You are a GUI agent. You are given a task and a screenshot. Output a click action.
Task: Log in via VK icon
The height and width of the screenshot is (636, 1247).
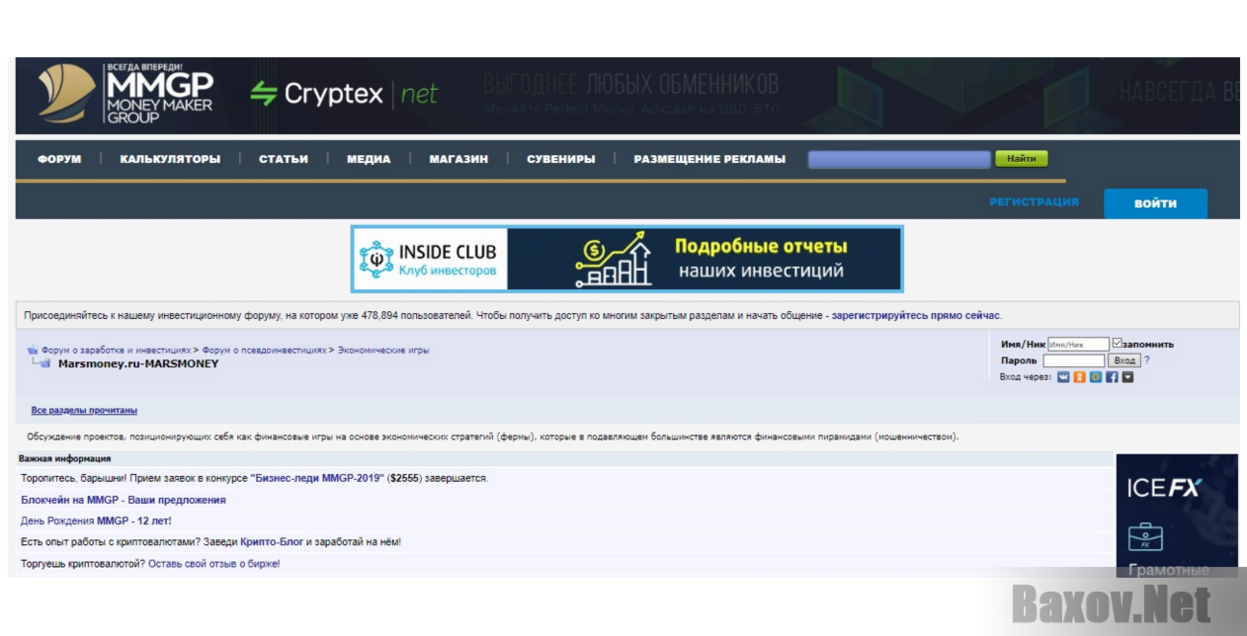pyautogui.click(x=1064, y=377)
